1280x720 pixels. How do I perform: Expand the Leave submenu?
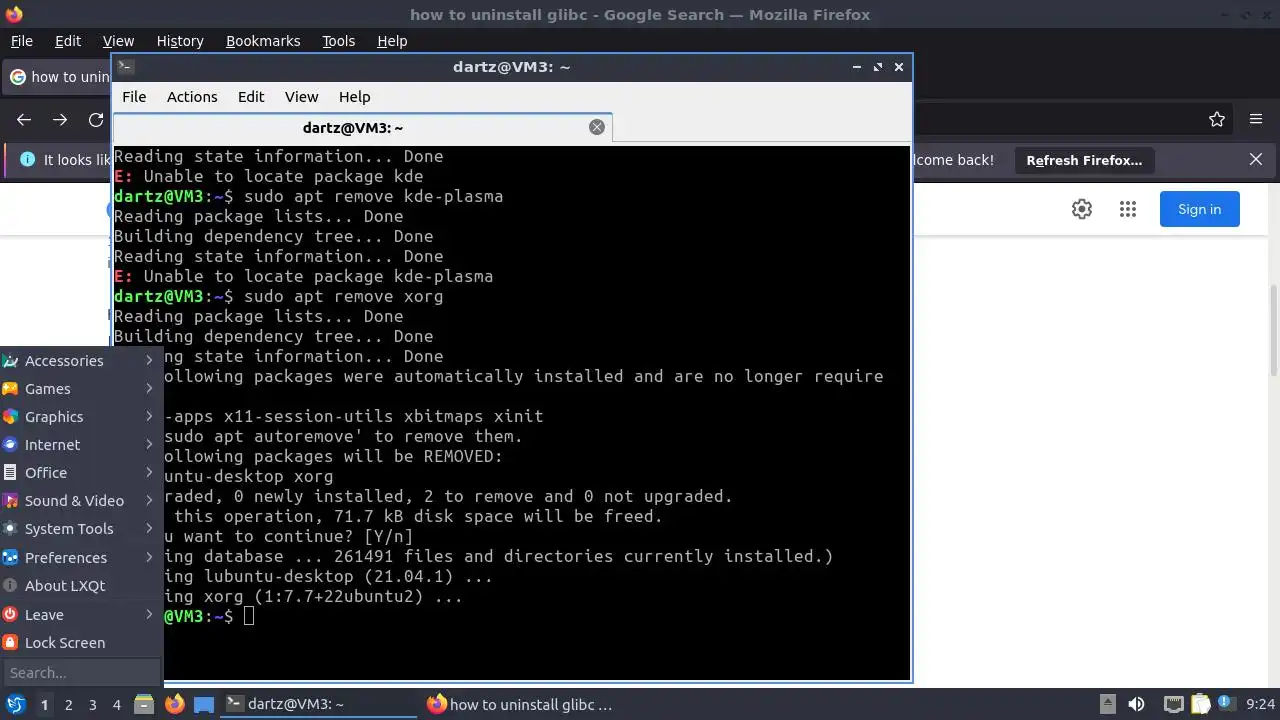pyautogui.click(x=80, y=615)
